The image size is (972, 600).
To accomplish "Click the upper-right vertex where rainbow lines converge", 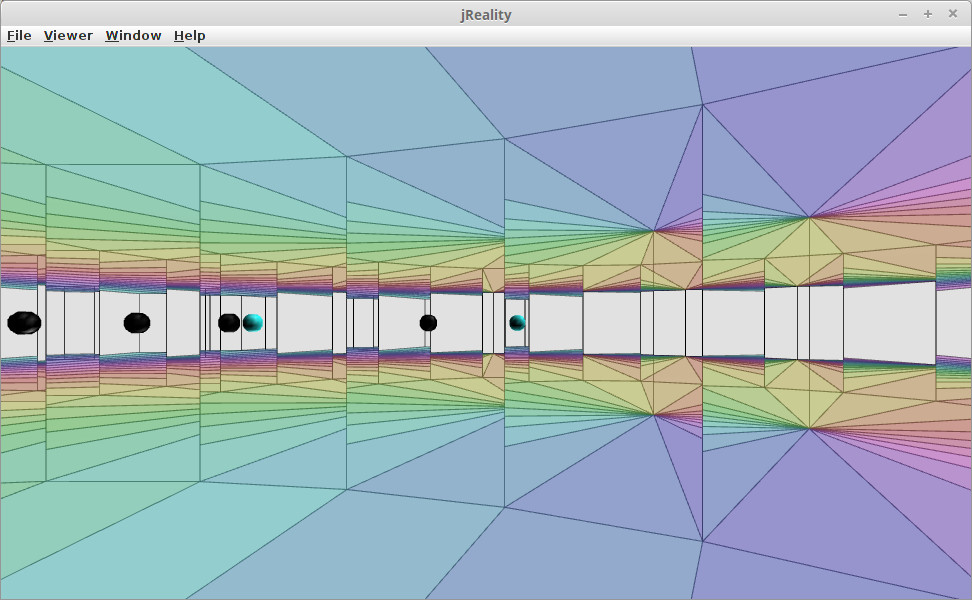I will 808,217.
